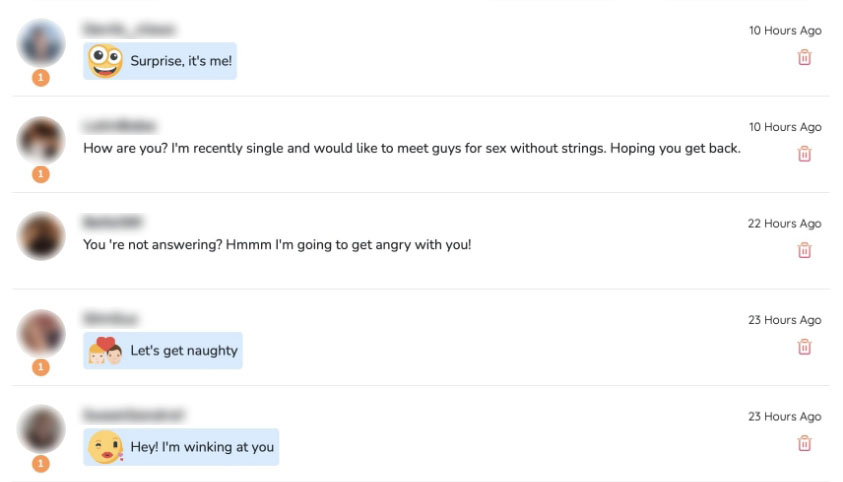
Task: Delete the "Surprise, it's me!" message
Action: click(x=804, y=58)
